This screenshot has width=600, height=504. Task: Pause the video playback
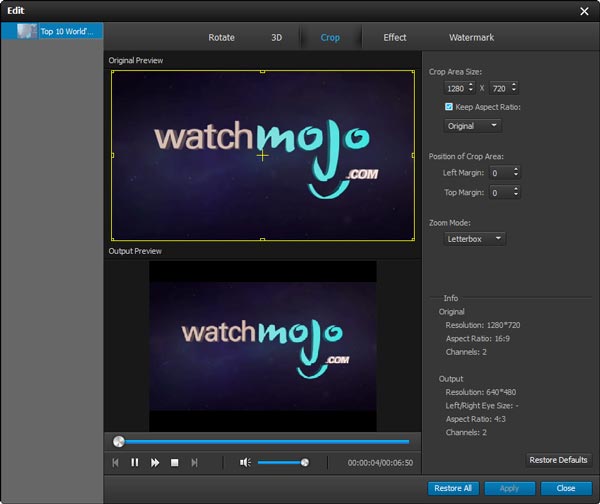pyautogui.click(x=135, y=463)
